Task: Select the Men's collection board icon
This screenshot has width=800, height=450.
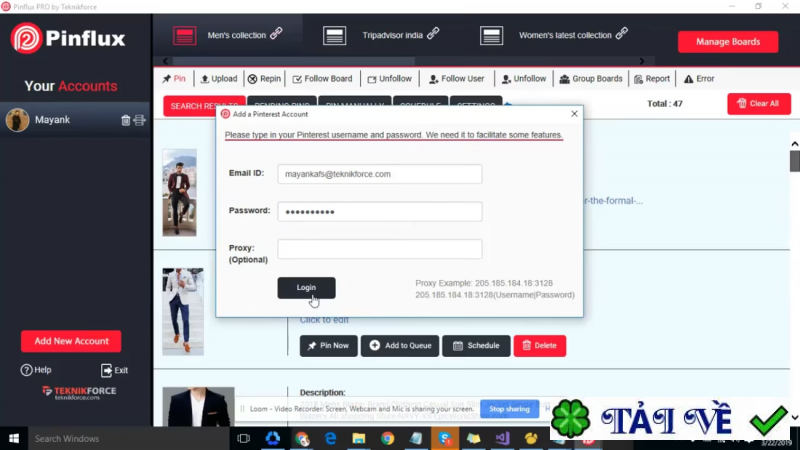Action: tap(184, 36)
